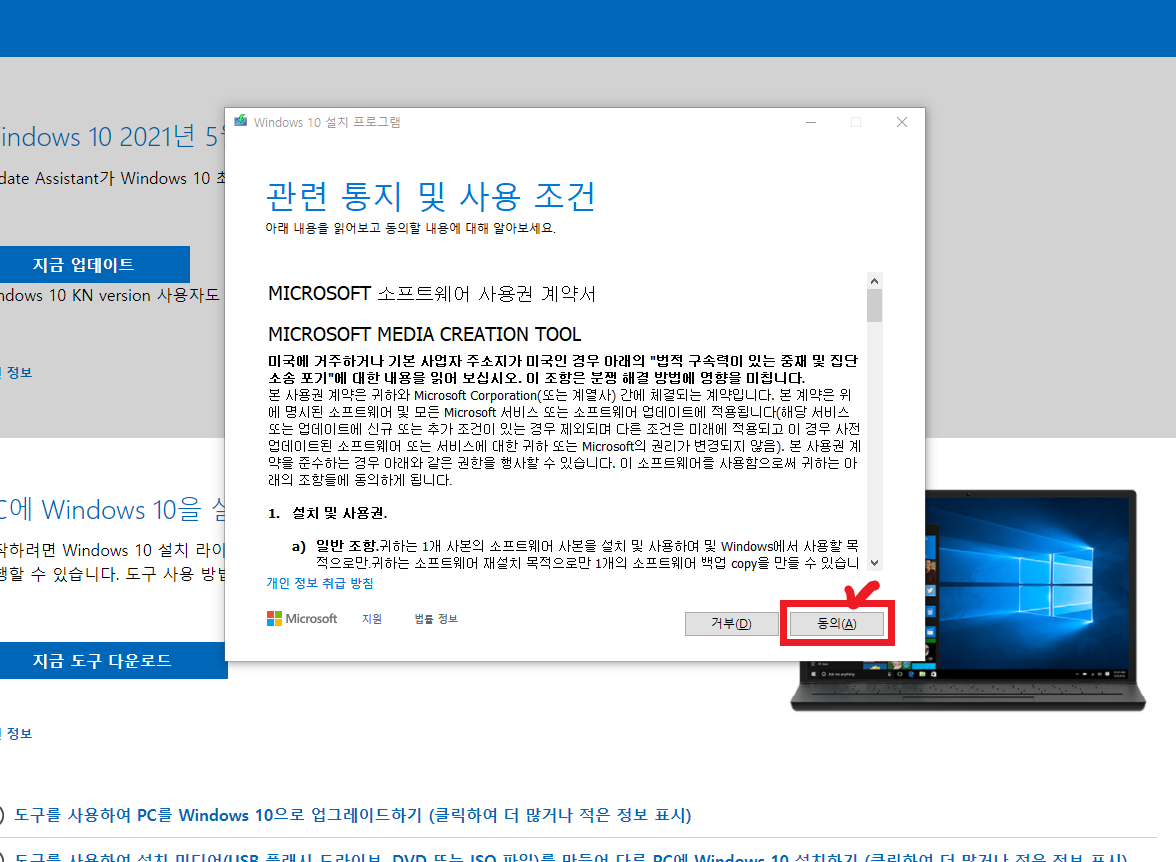Viewport: 1176px width, 862px height.
Task: Click the 정보 link below 지금 도구 다운로드
Action: point(19,734)
